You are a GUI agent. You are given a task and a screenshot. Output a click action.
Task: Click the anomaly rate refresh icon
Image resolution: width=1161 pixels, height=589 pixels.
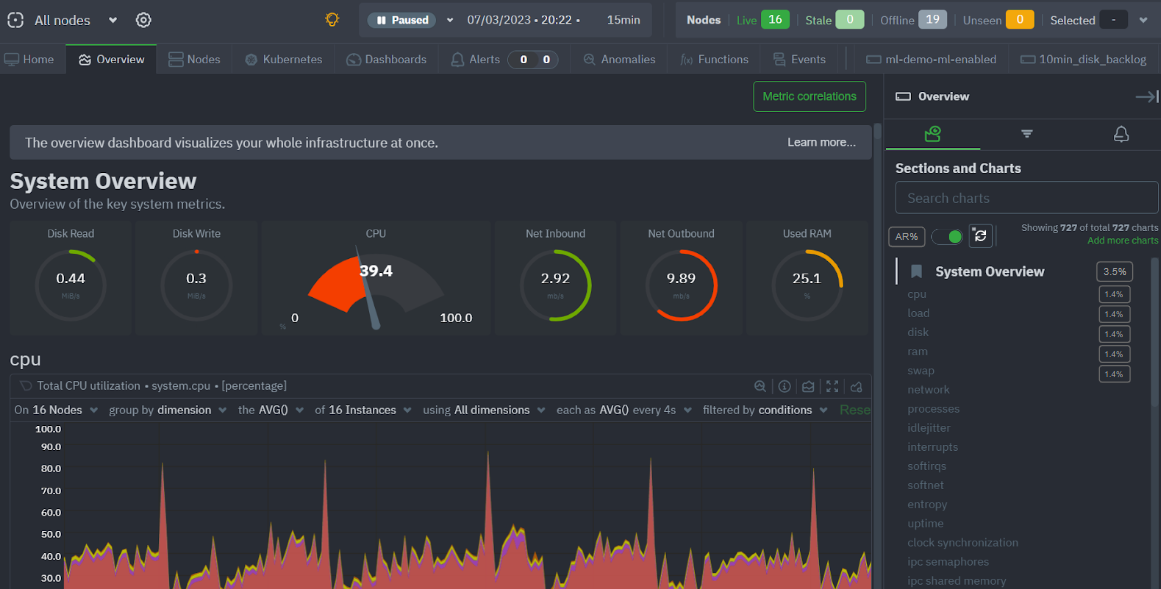pyautogui.click(x=980, y=236)
